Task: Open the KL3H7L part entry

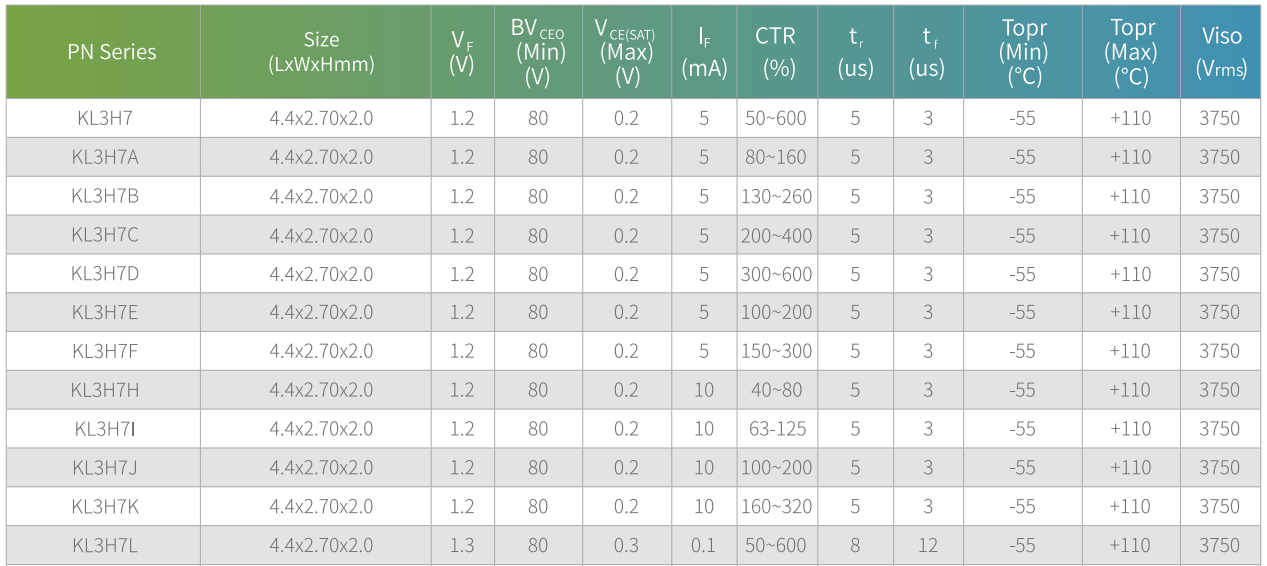Action: pos(105,546)
